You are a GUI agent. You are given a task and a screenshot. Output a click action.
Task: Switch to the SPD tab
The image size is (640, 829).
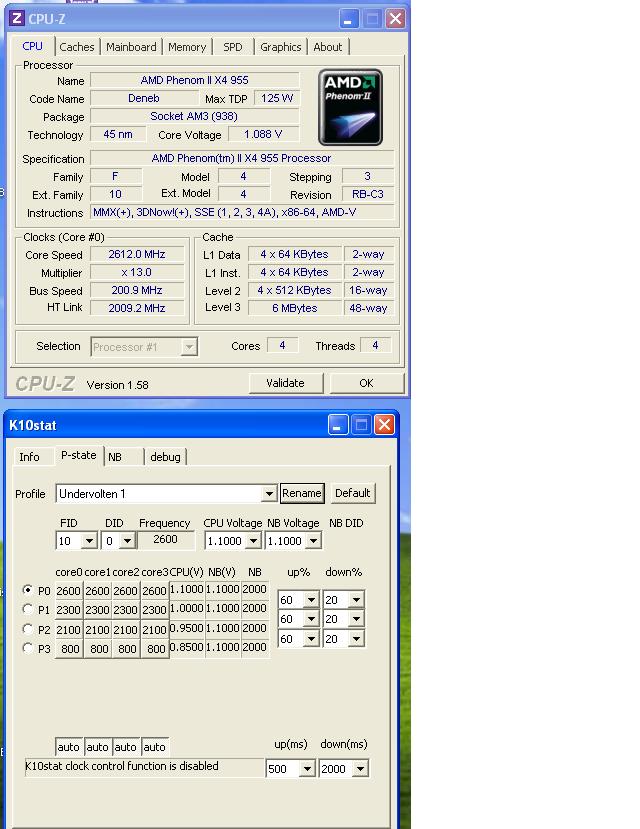point(233,47)
